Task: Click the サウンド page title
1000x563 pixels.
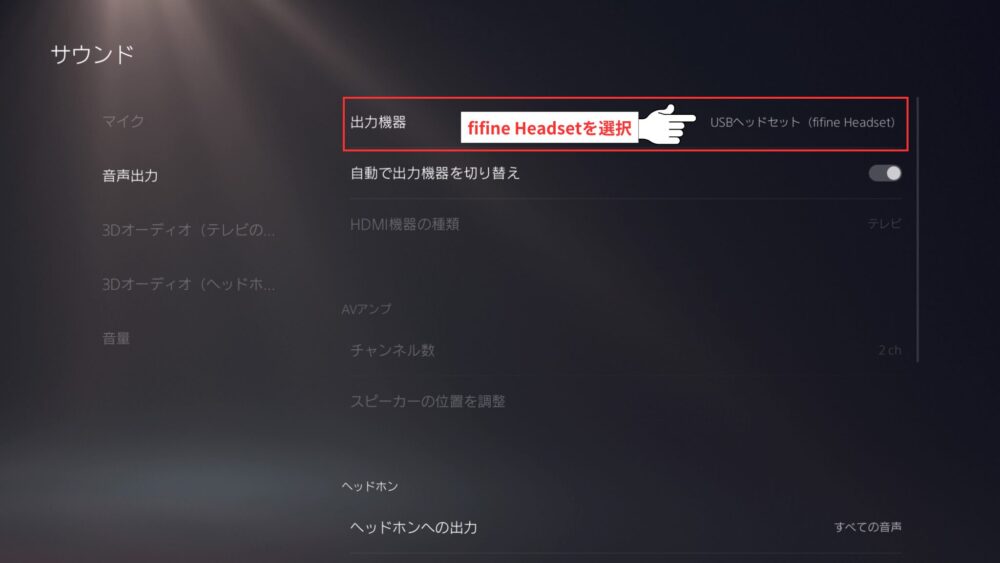Action: click(92, 54)
